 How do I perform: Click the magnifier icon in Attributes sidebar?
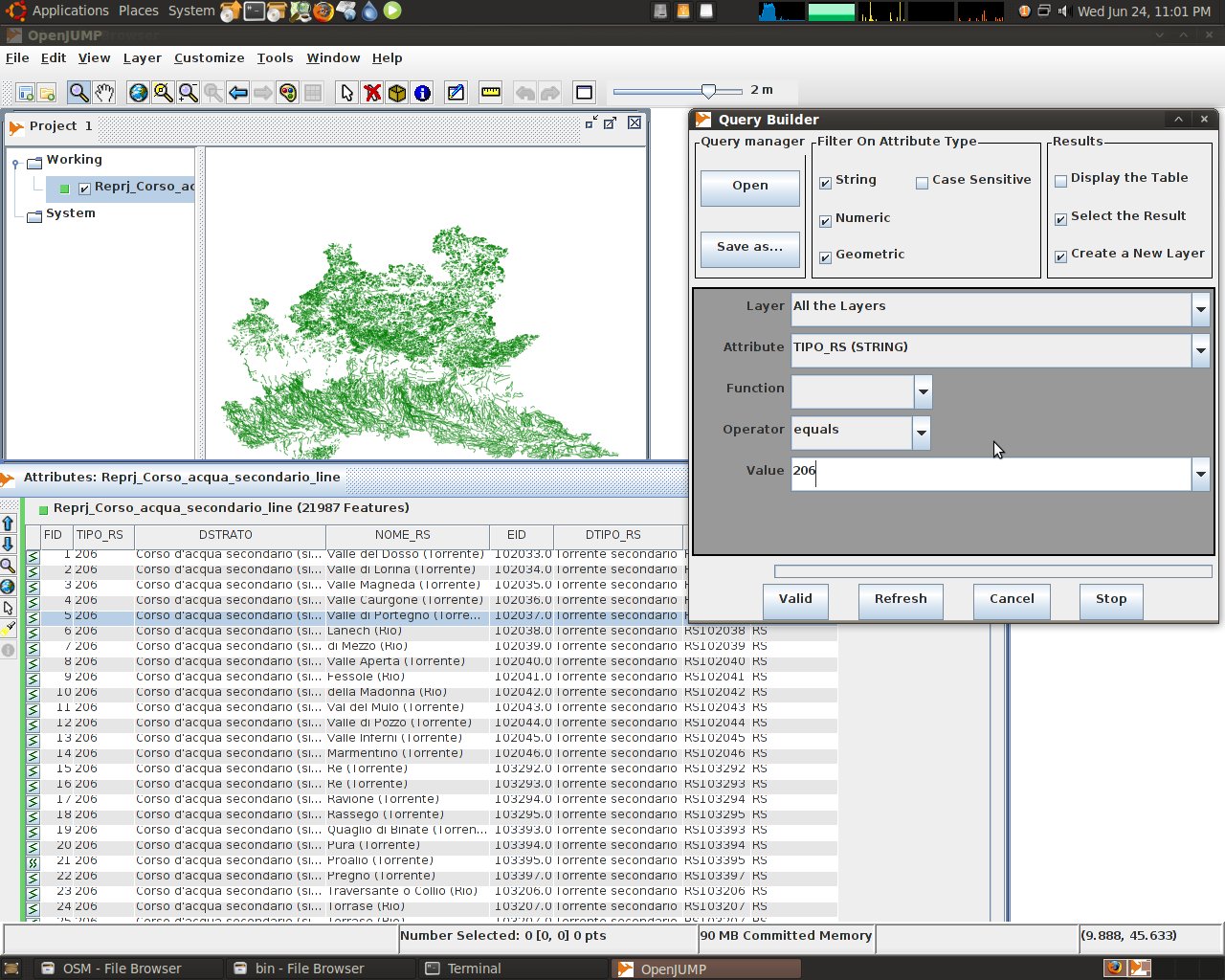tap(8, 566)
